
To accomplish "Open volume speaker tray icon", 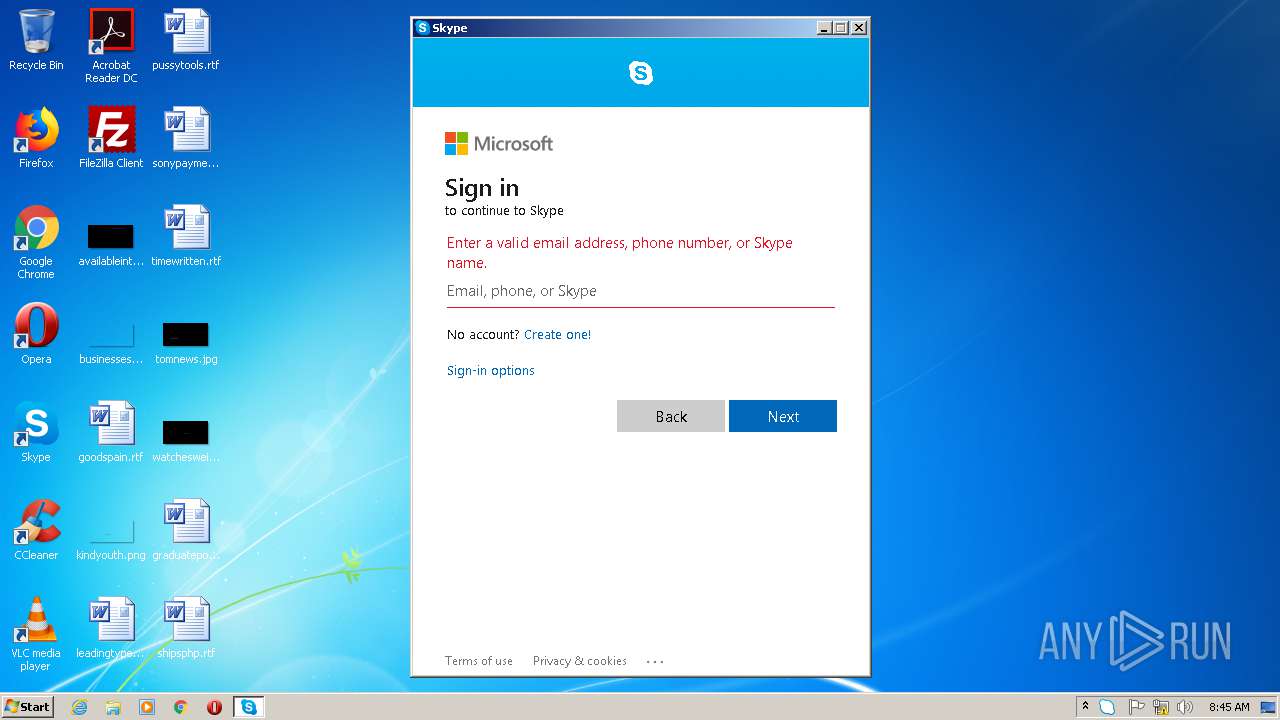I will tap(1185, 707).
